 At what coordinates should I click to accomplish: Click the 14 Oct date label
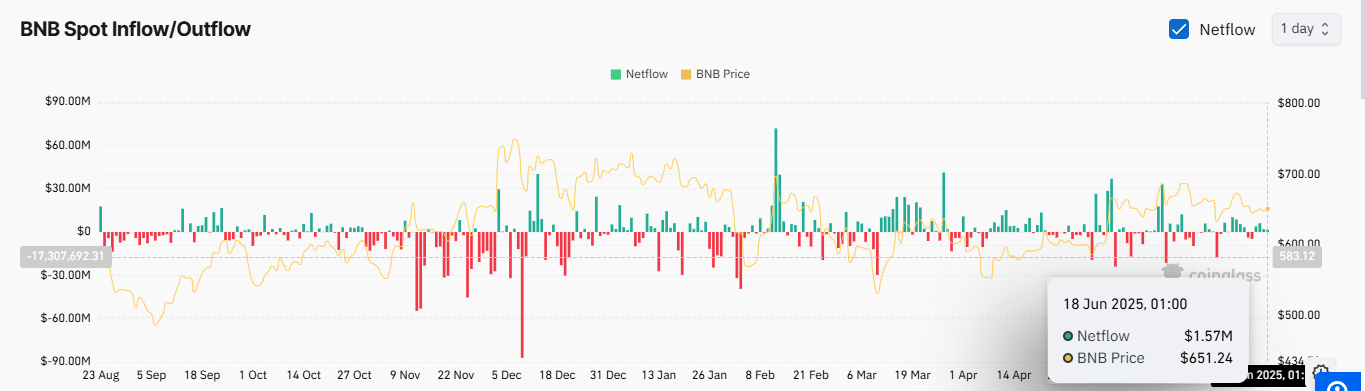[x=303, y=376]
